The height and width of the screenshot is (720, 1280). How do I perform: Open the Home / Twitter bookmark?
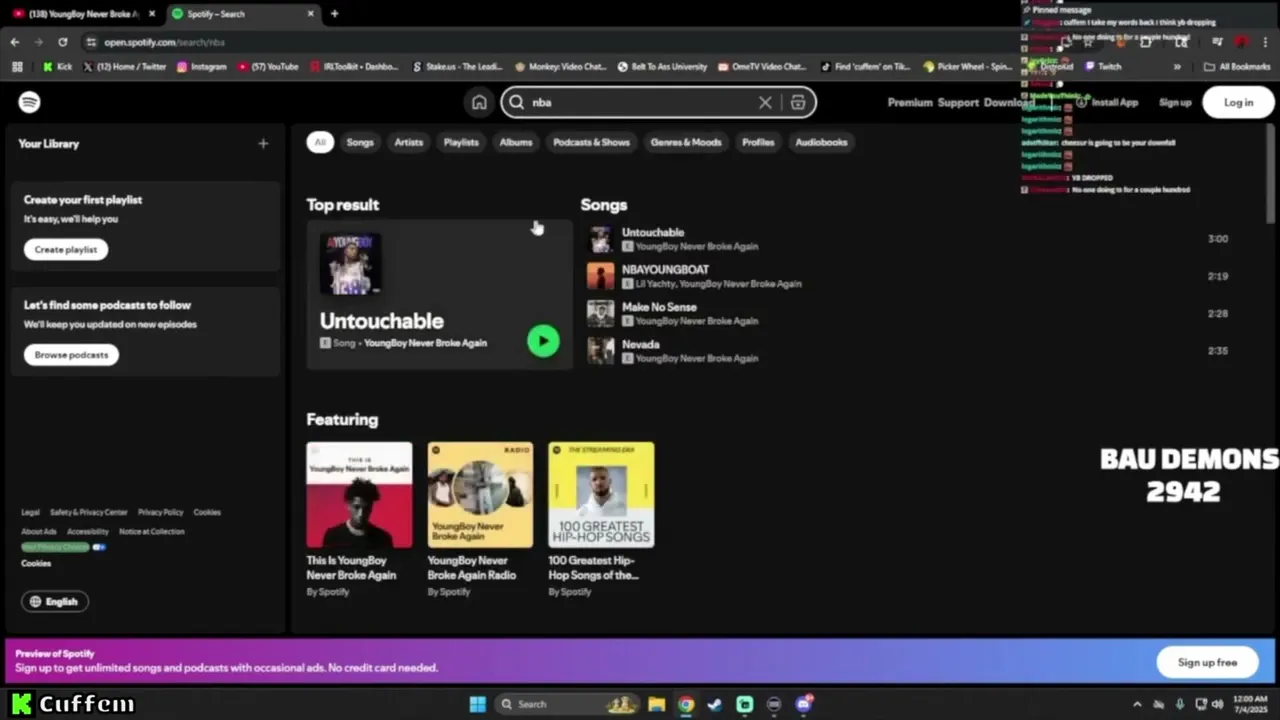point(124,67)
